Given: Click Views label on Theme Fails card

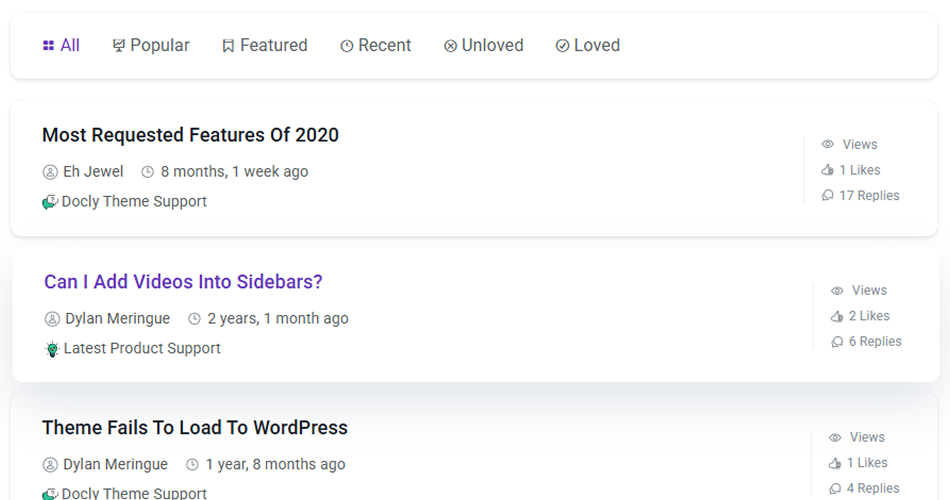Looking at the screenshot, I should 867,438.
